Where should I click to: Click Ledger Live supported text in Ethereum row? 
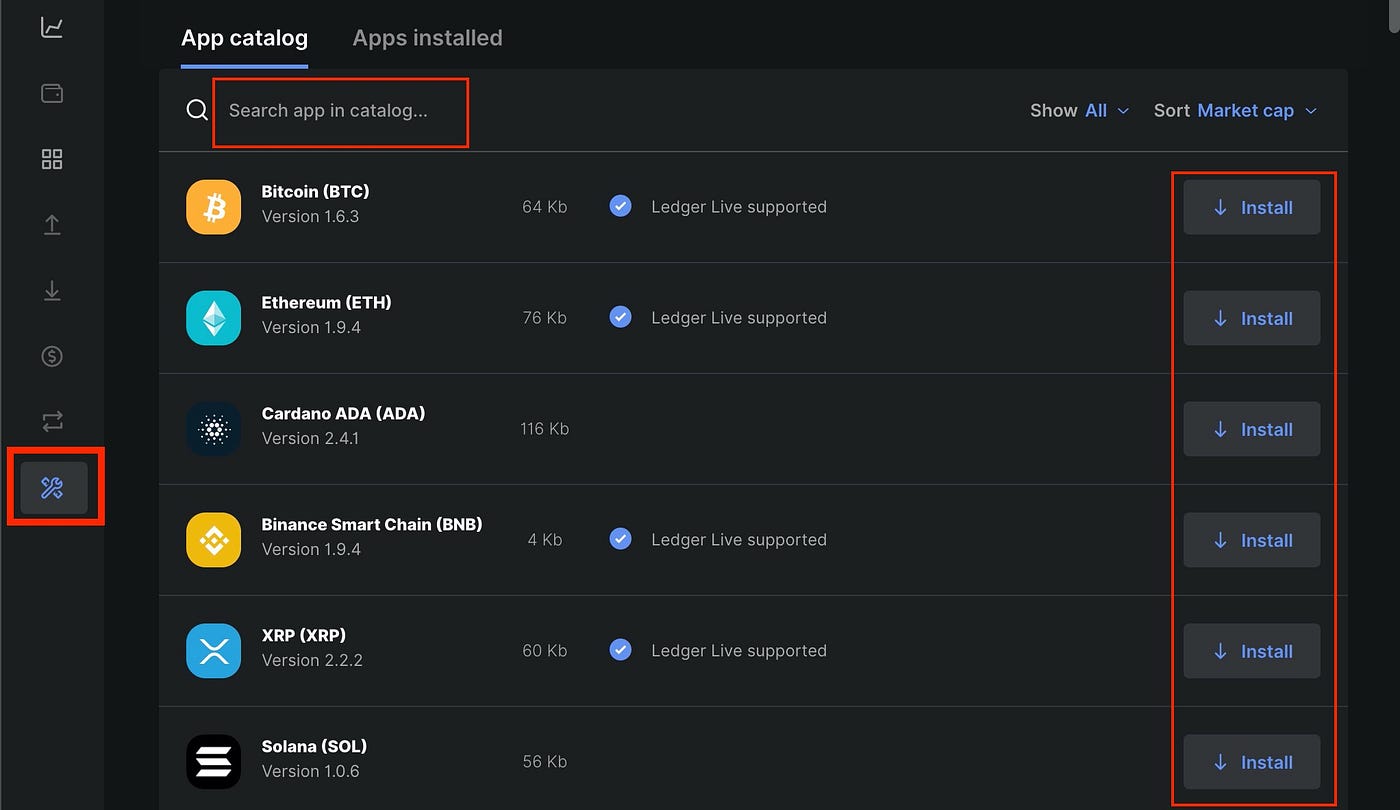coord(739,318)
